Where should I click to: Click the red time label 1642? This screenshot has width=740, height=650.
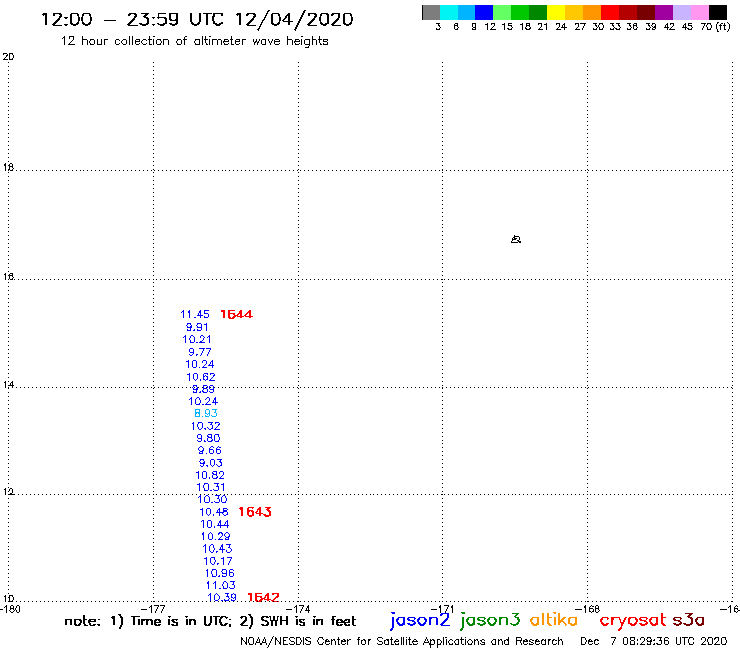point(263,598)
